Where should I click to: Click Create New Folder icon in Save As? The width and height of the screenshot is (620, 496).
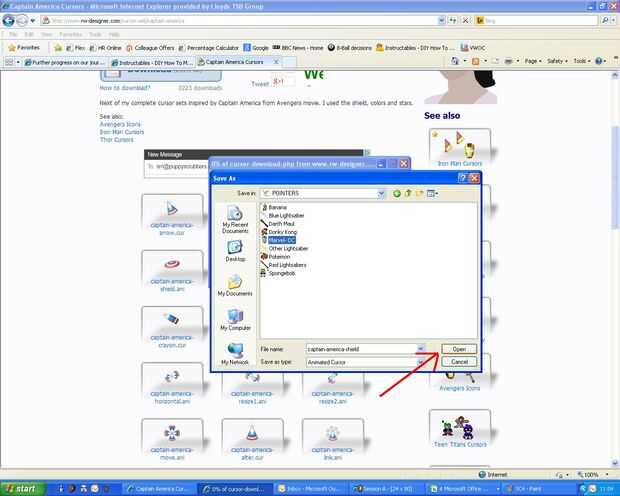(420, 193)
